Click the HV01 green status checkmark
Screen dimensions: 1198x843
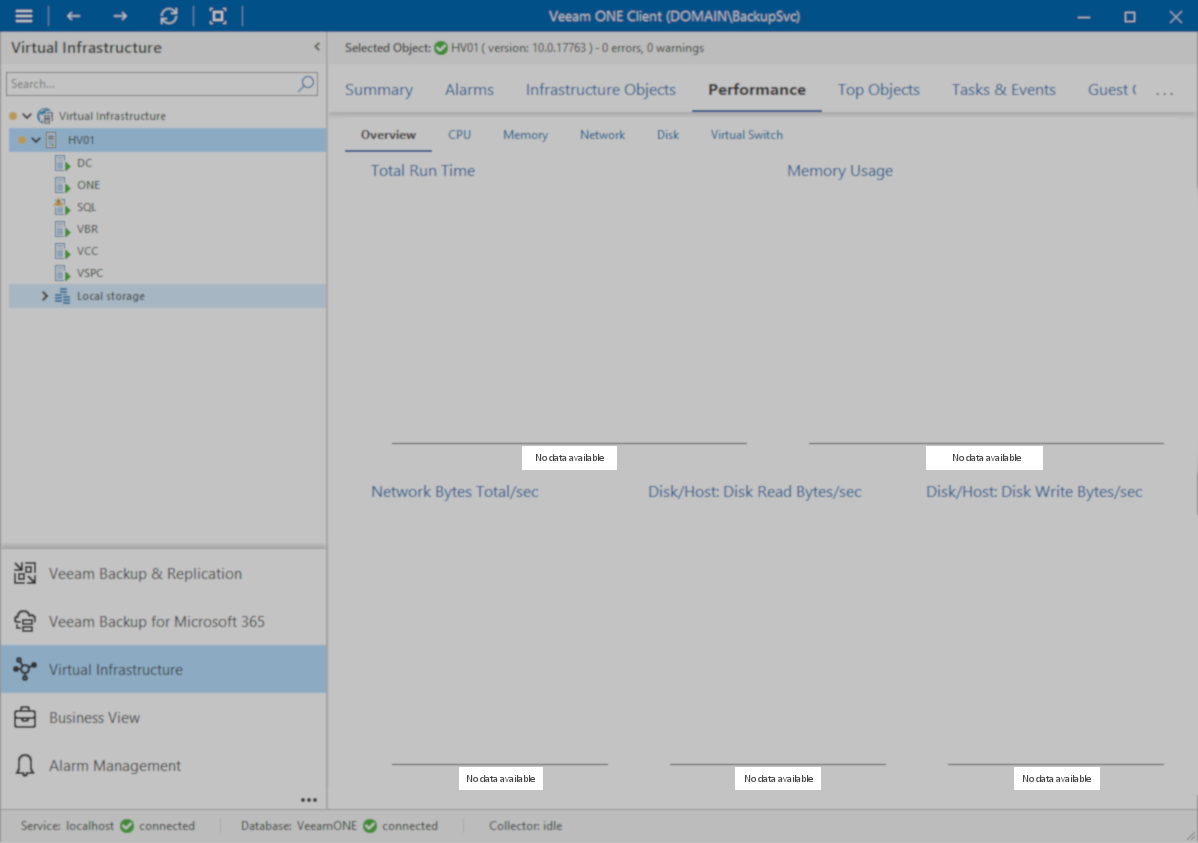point(441,48)
